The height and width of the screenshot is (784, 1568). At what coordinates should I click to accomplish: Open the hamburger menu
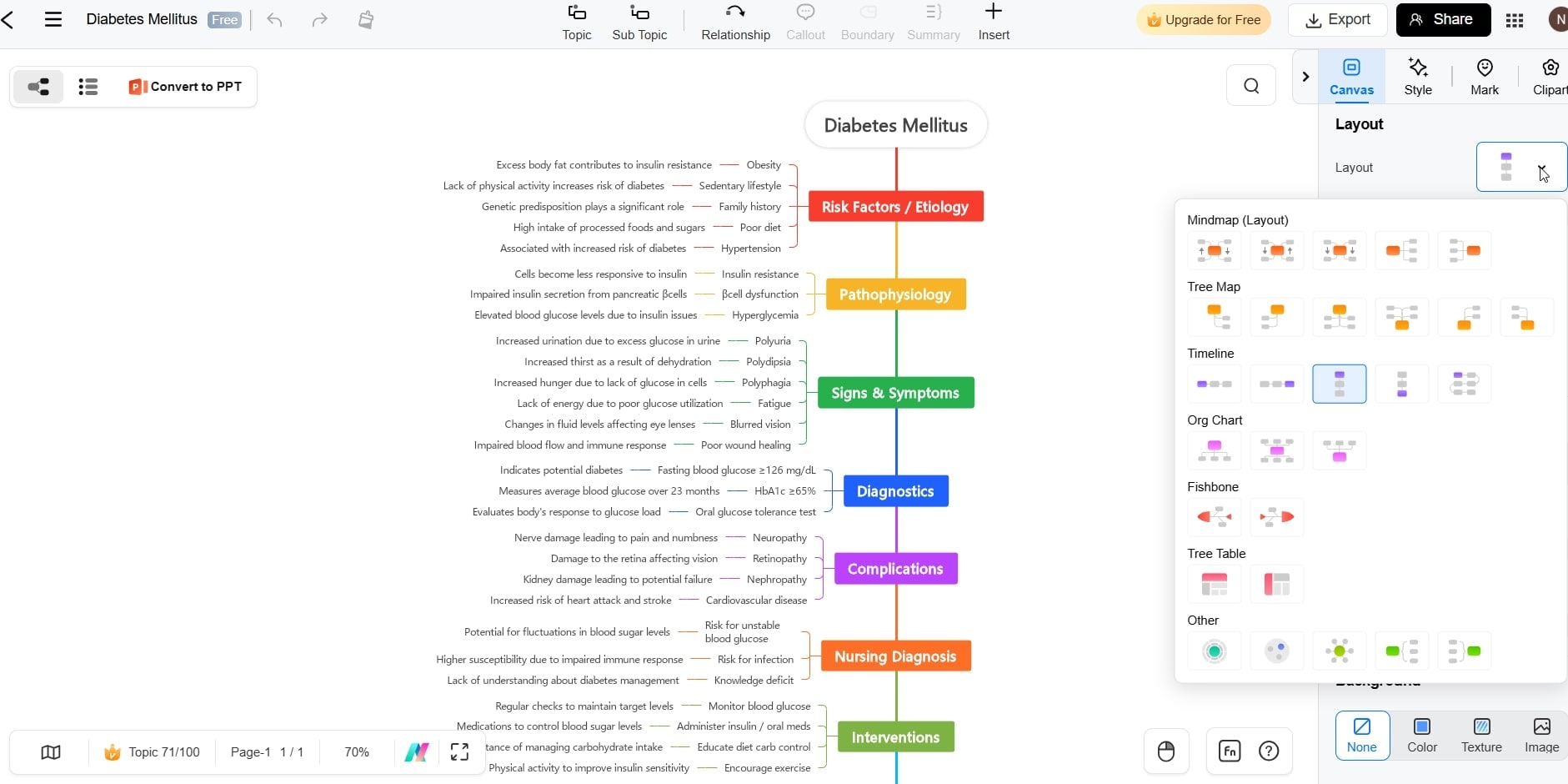53,19
